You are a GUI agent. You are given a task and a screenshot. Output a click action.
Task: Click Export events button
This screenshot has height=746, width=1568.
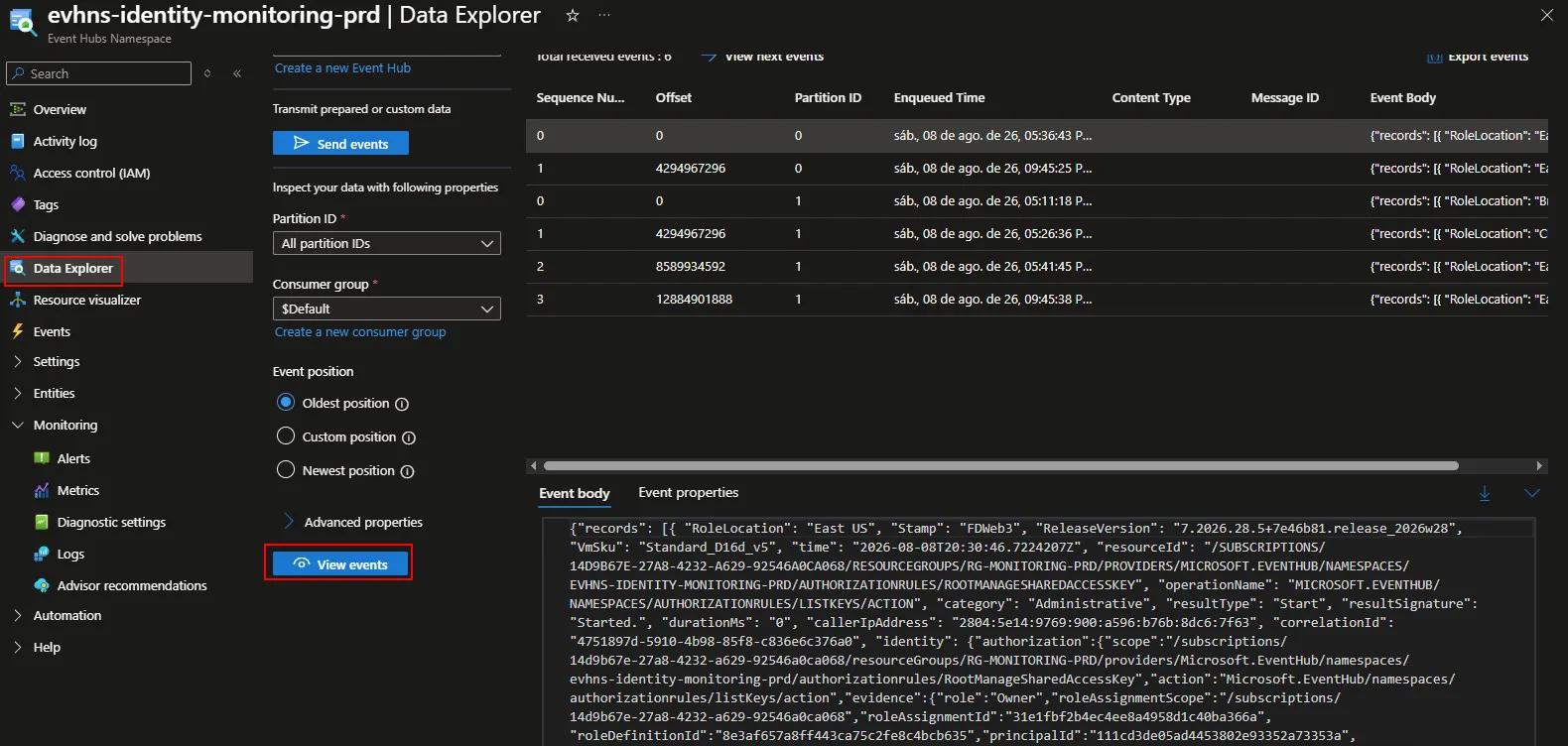click(x=1478, y=57)
